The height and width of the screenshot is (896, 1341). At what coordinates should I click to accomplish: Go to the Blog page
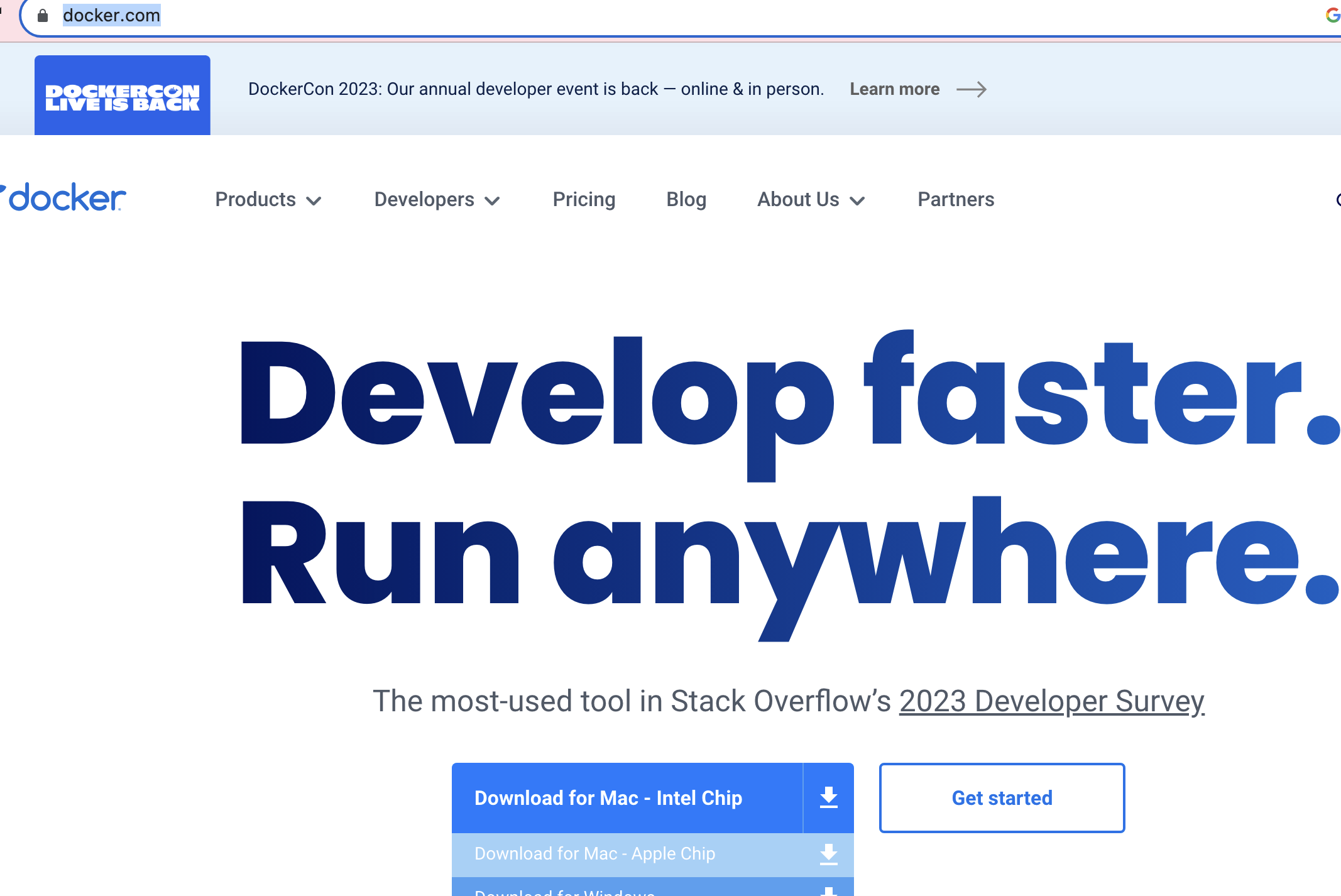click(x=686, y=200)
